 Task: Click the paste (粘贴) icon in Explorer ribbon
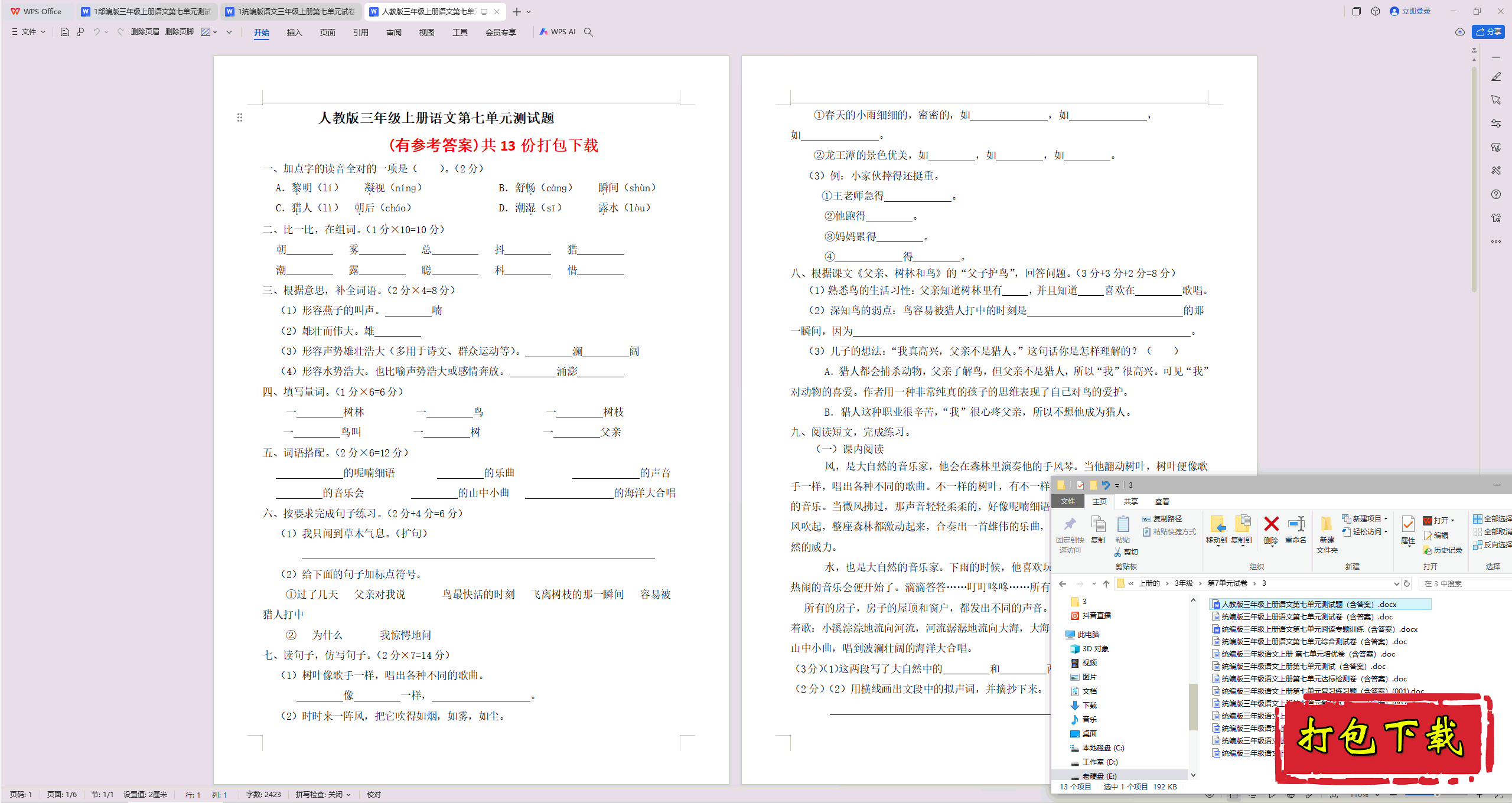(1123, 529)
